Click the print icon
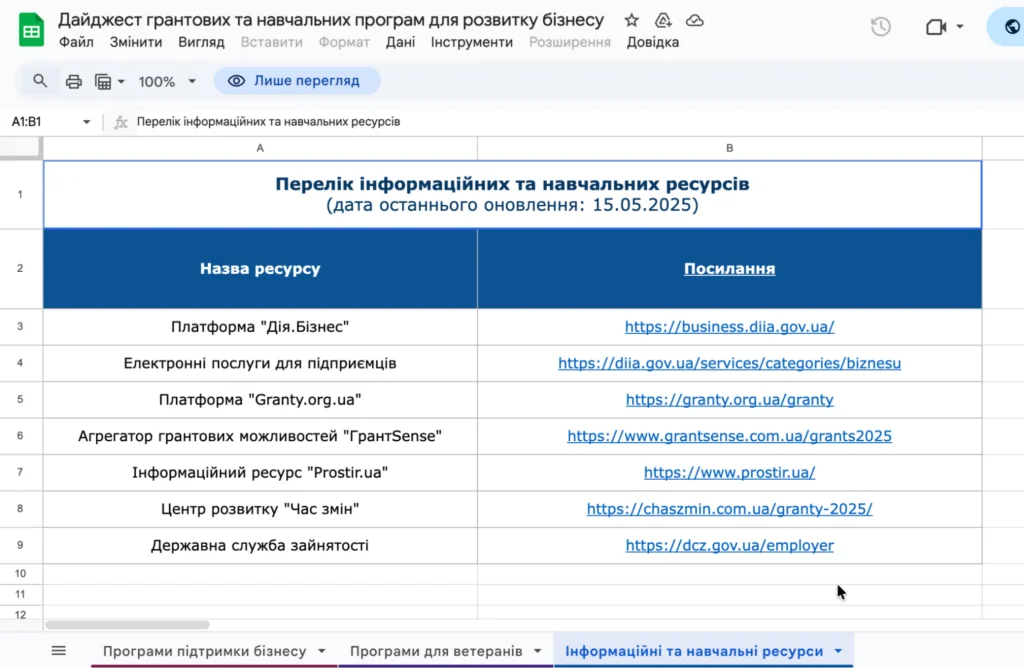The image size is (1024, 668). pyautogui.click(x=73, y=81)
